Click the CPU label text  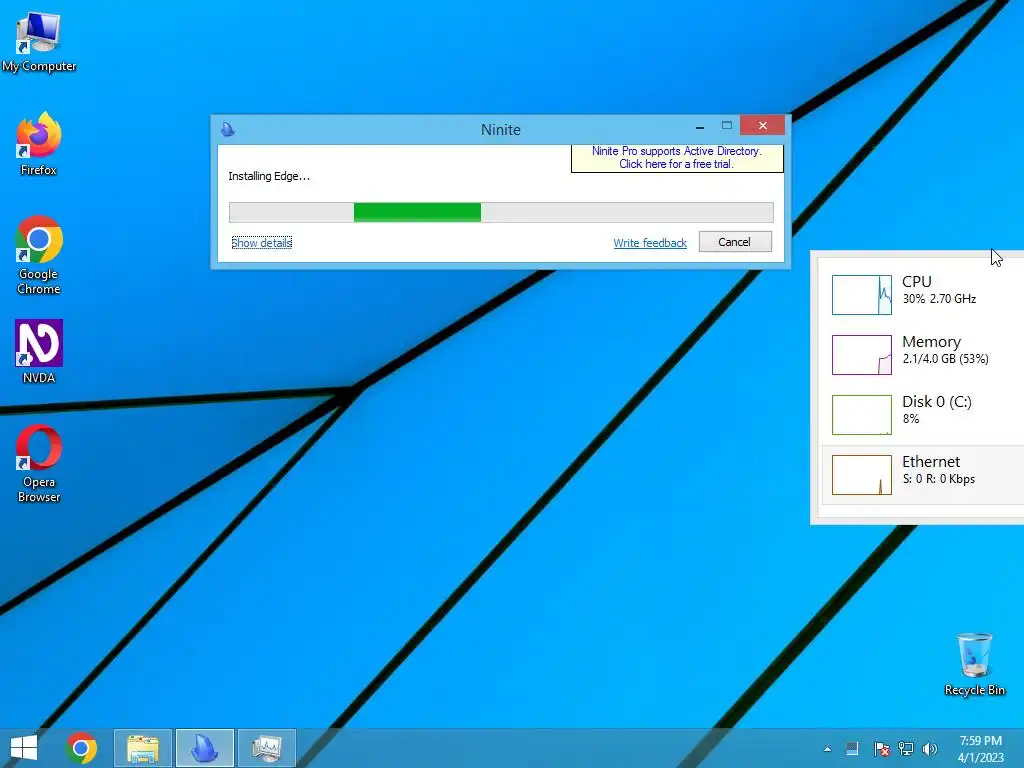(916, 281)
